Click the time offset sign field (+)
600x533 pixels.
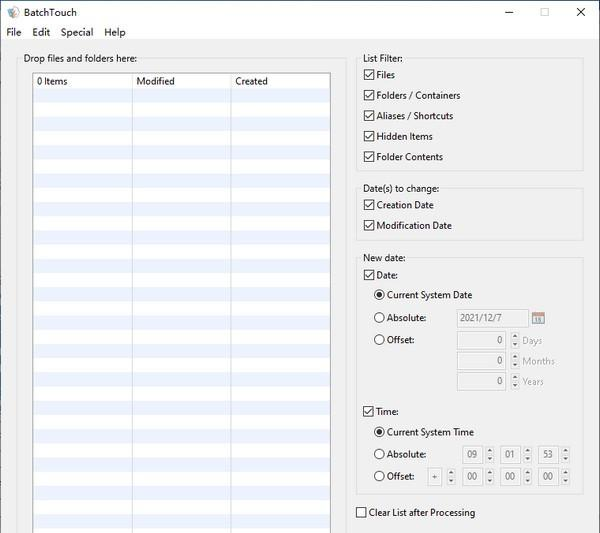tap(434, 476)
